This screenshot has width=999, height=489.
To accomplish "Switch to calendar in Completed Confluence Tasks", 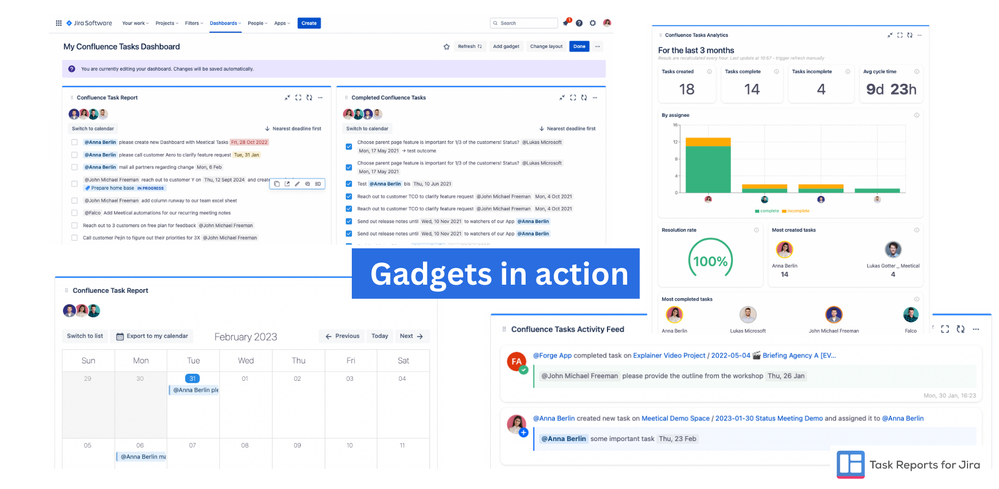I will (x=367, y=129).
